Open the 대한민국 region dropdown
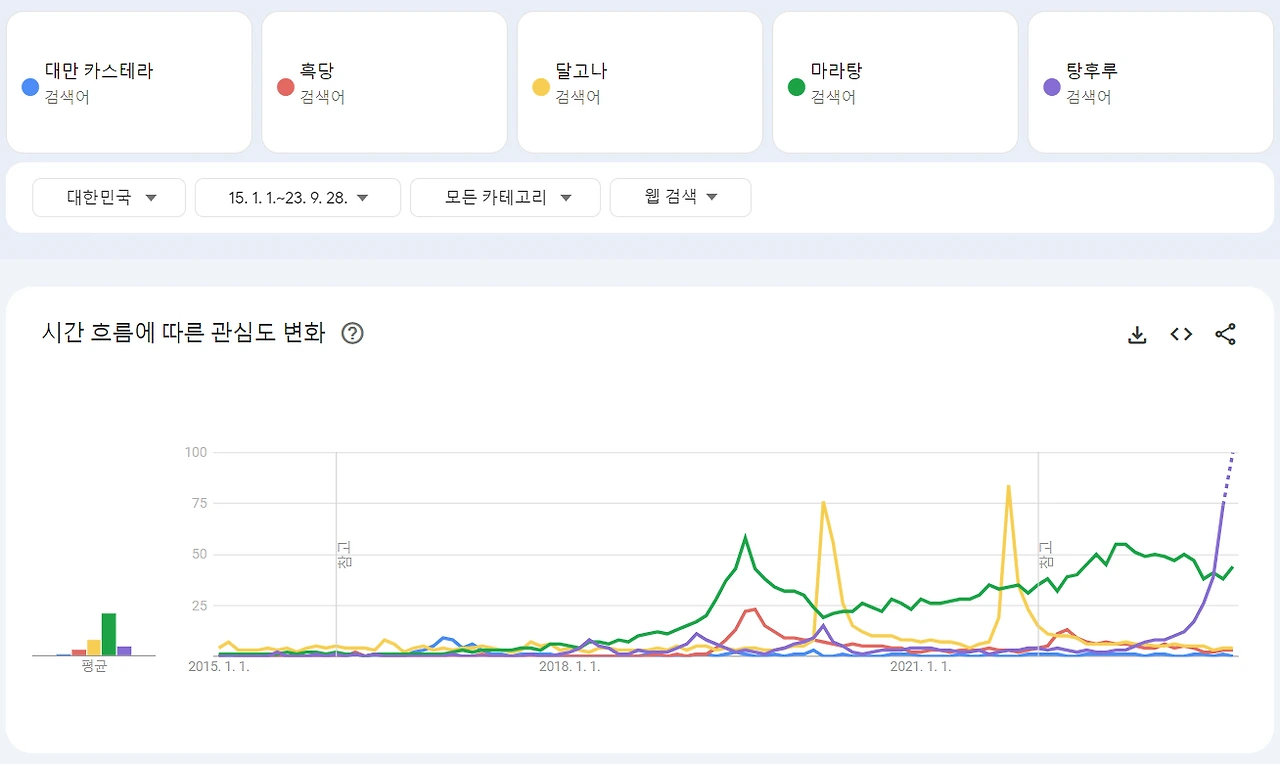 click(108, 197)
